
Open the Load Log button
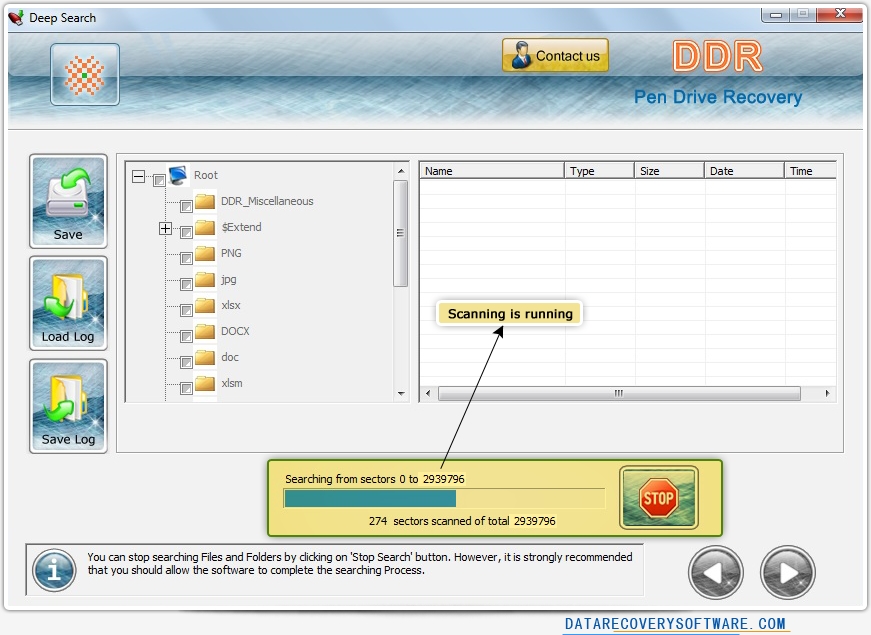click(x=68, y=303)
